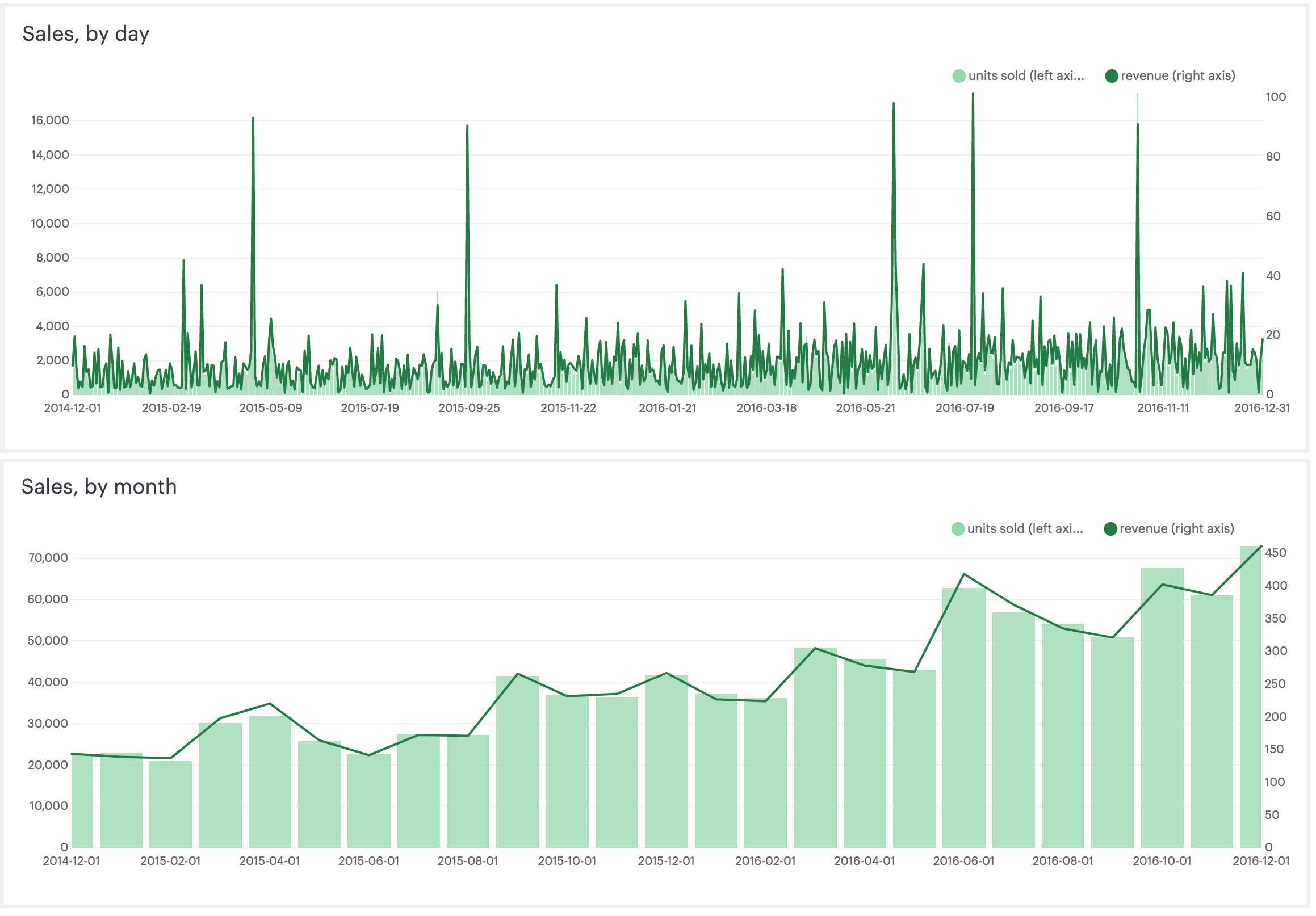Click the 14,000 left axis label

[50, 155]
